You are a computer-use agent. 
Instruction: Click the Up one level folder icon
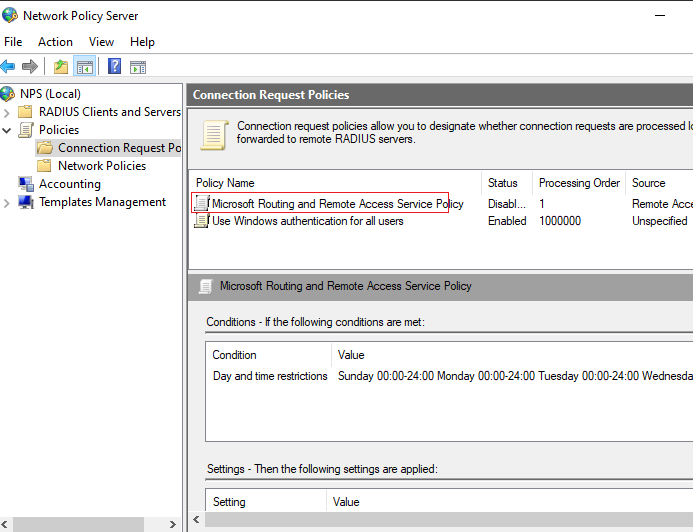pos(61,67)
